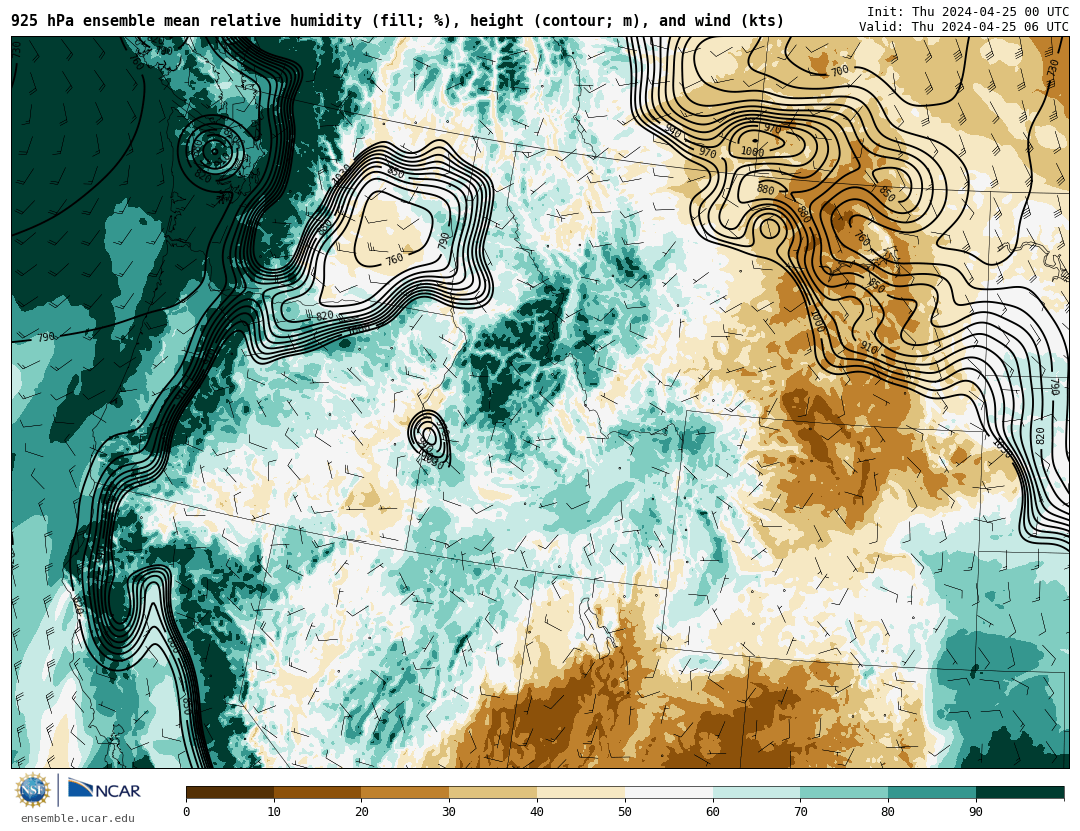
Task: Click the NCAR logo
Action: tap(104, 790)
